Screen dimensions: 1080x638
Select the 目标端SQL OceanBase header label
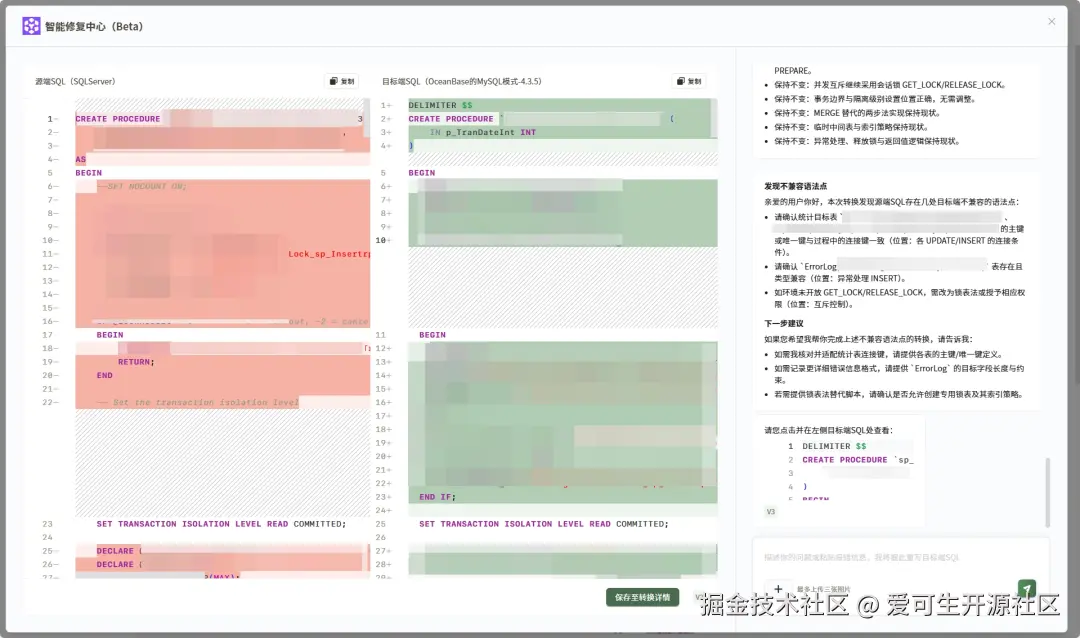click(461, 81)
